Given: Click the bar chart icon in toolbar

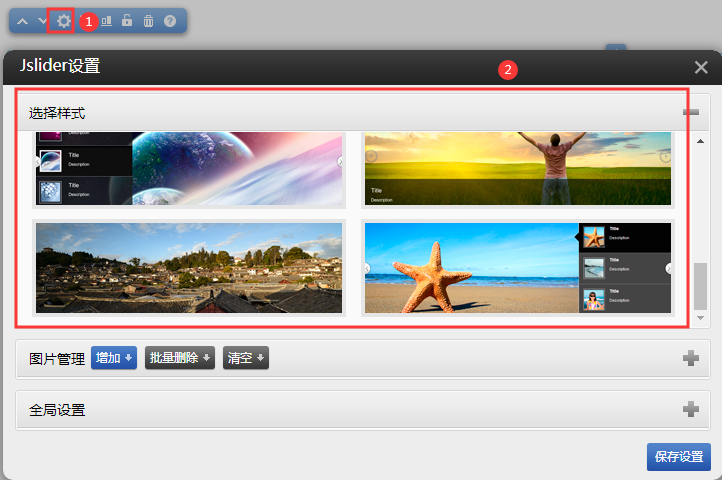Looking at the screenshot, I should 106,20.
